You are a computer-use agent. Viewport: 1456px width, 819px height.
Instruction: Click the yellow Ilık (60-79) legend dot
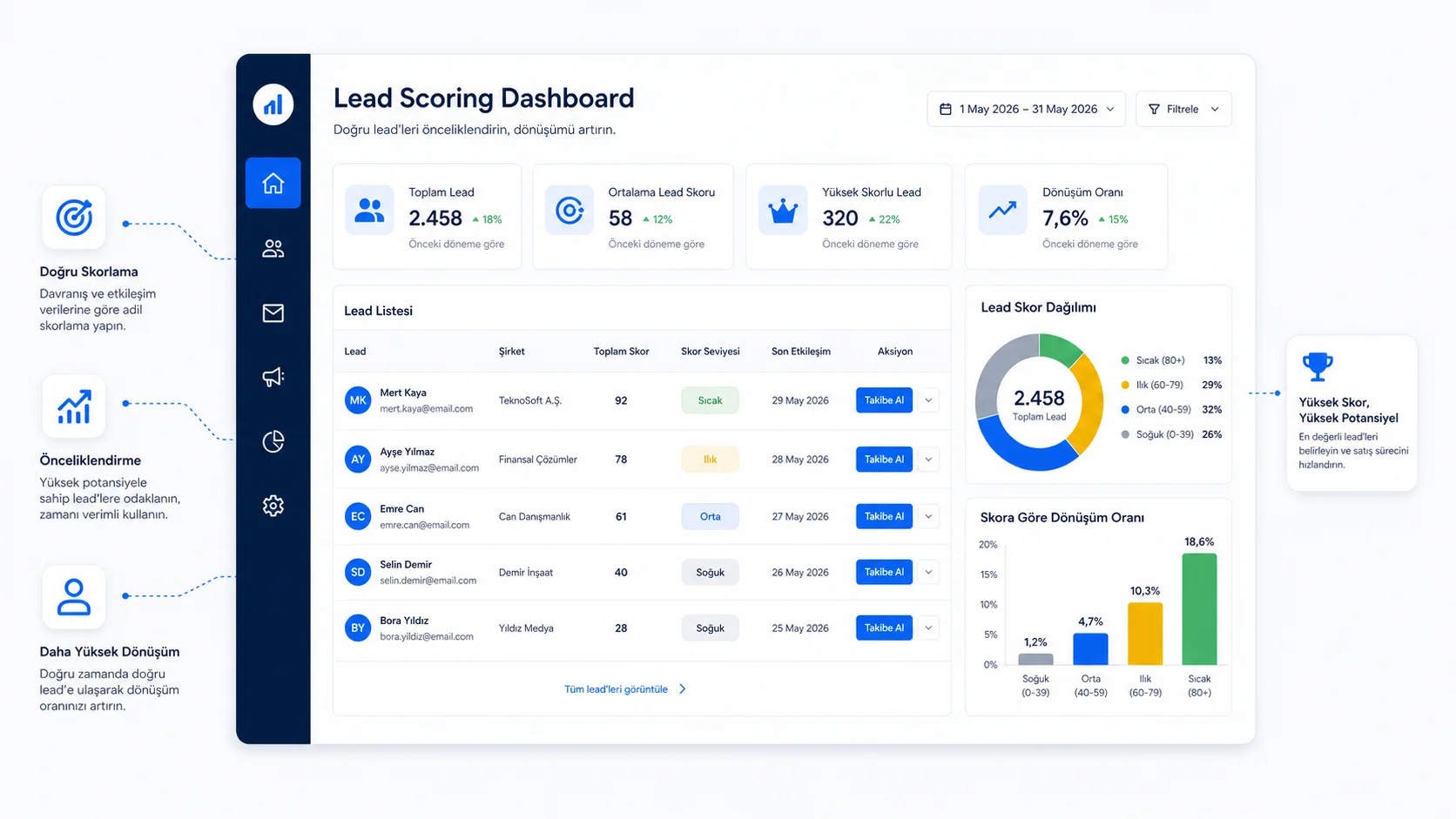[x=1125, y=385]
